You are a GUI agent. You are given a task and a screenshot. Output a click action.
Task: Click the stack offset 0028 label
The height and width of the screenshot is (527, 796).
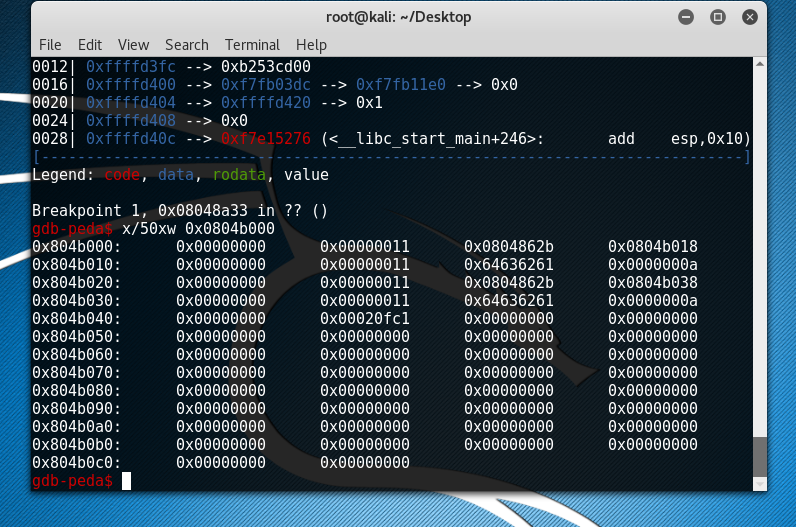tap(50, 139)
